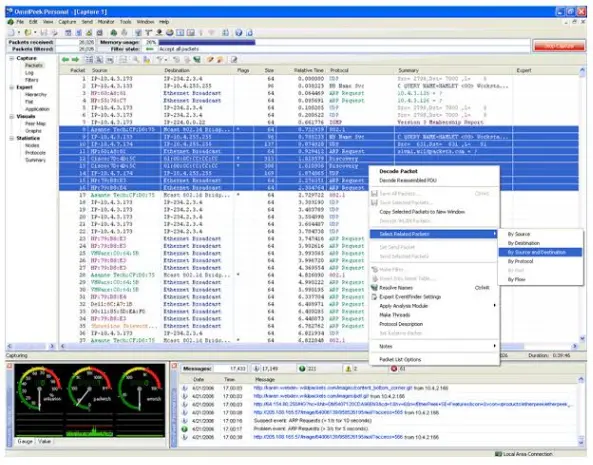Open the green app icon beside File menu
This screenshot has width=593, height=465.
(x=11, y=22)
